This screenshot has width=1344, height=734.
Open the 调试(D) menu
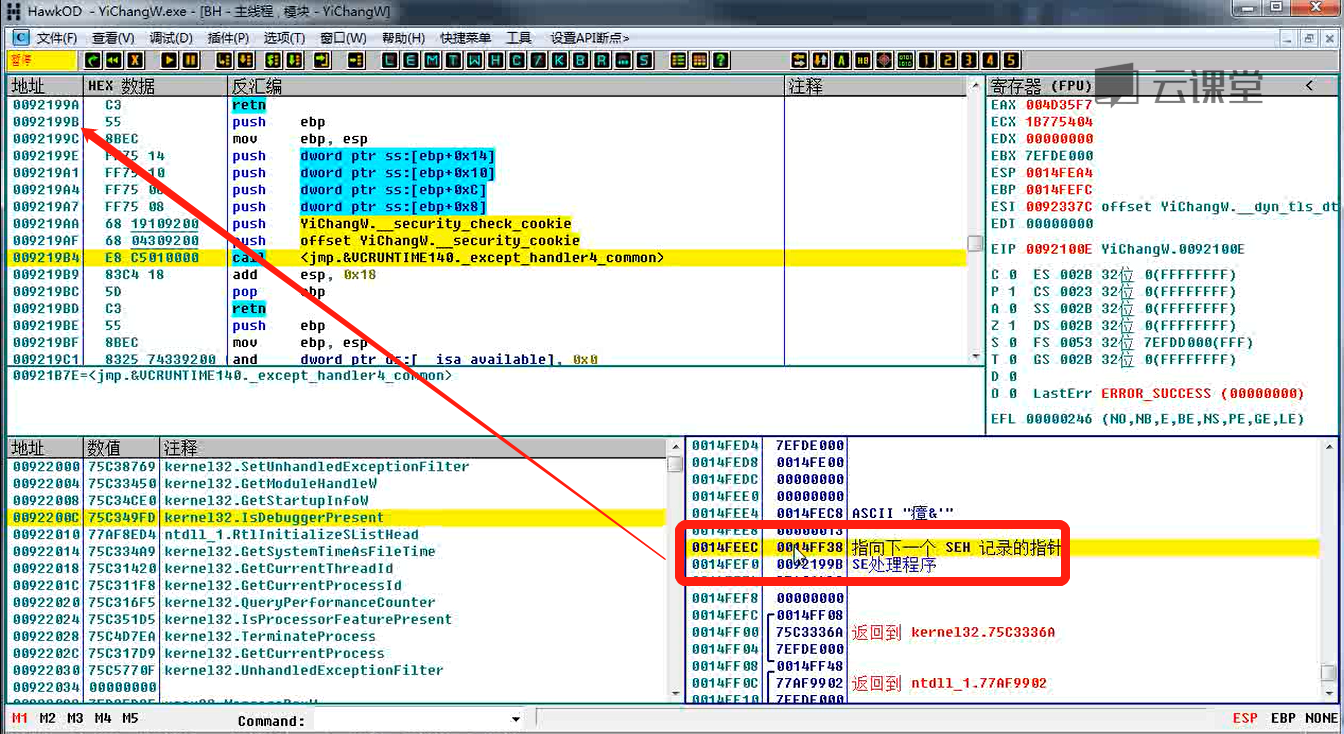tap(170, 38)
